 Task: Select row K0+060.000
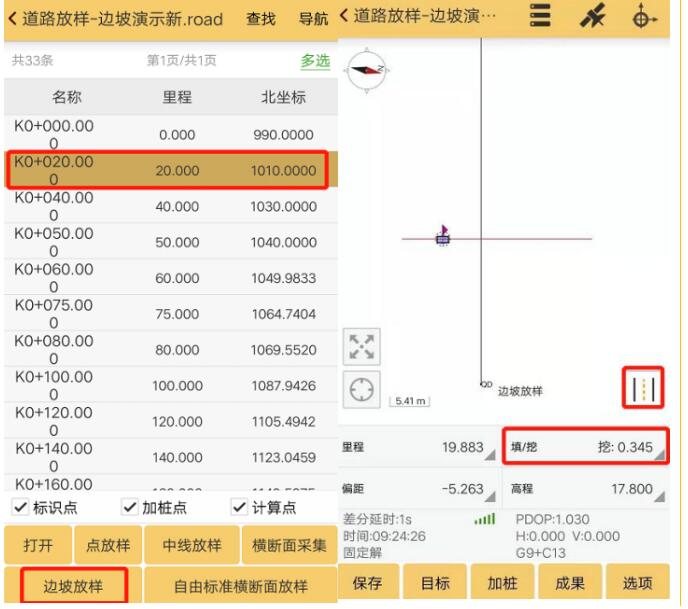tap(171, 278)
